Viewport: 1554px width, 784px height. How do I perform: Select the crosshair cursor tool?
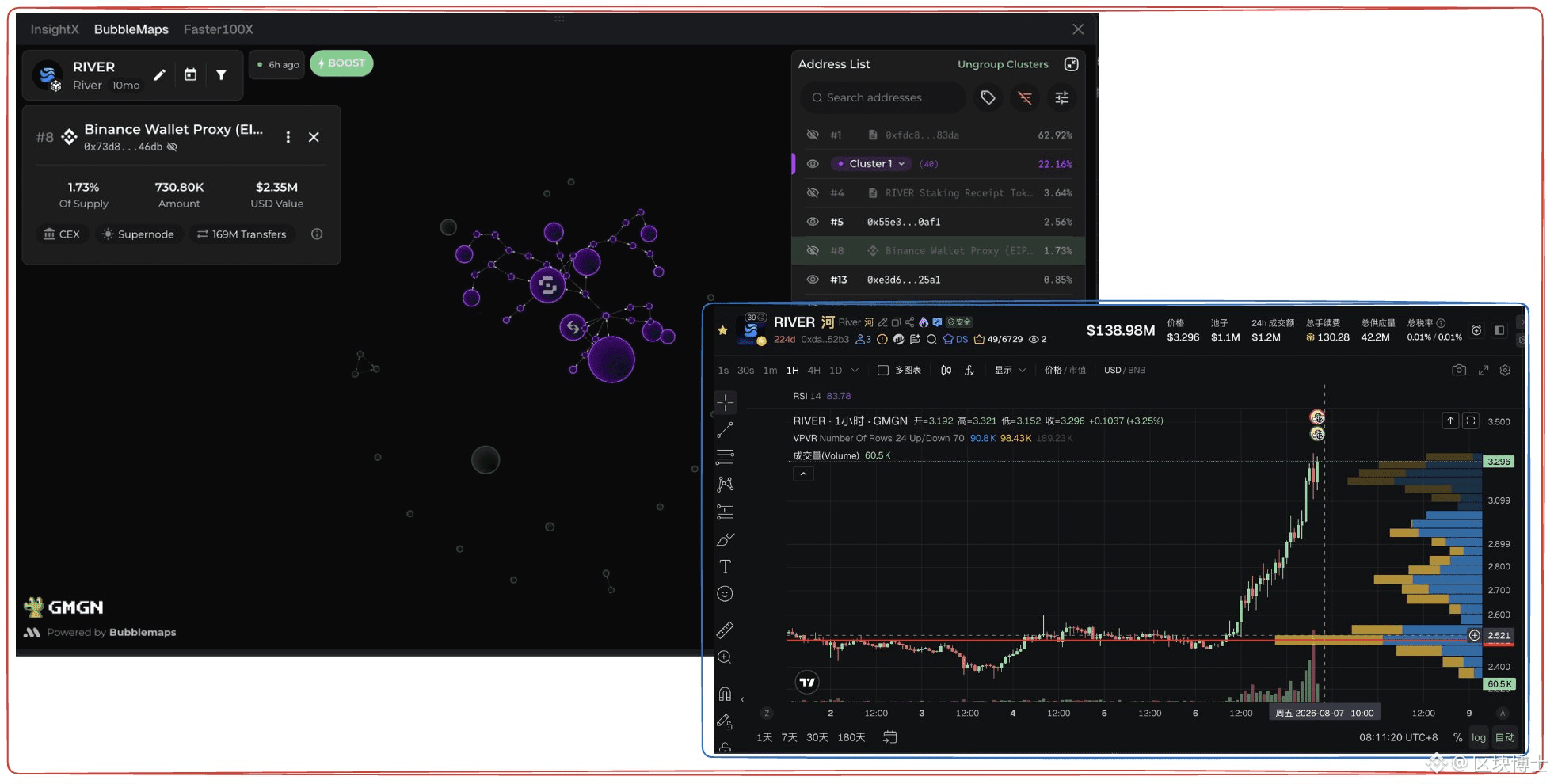(725, 403)
